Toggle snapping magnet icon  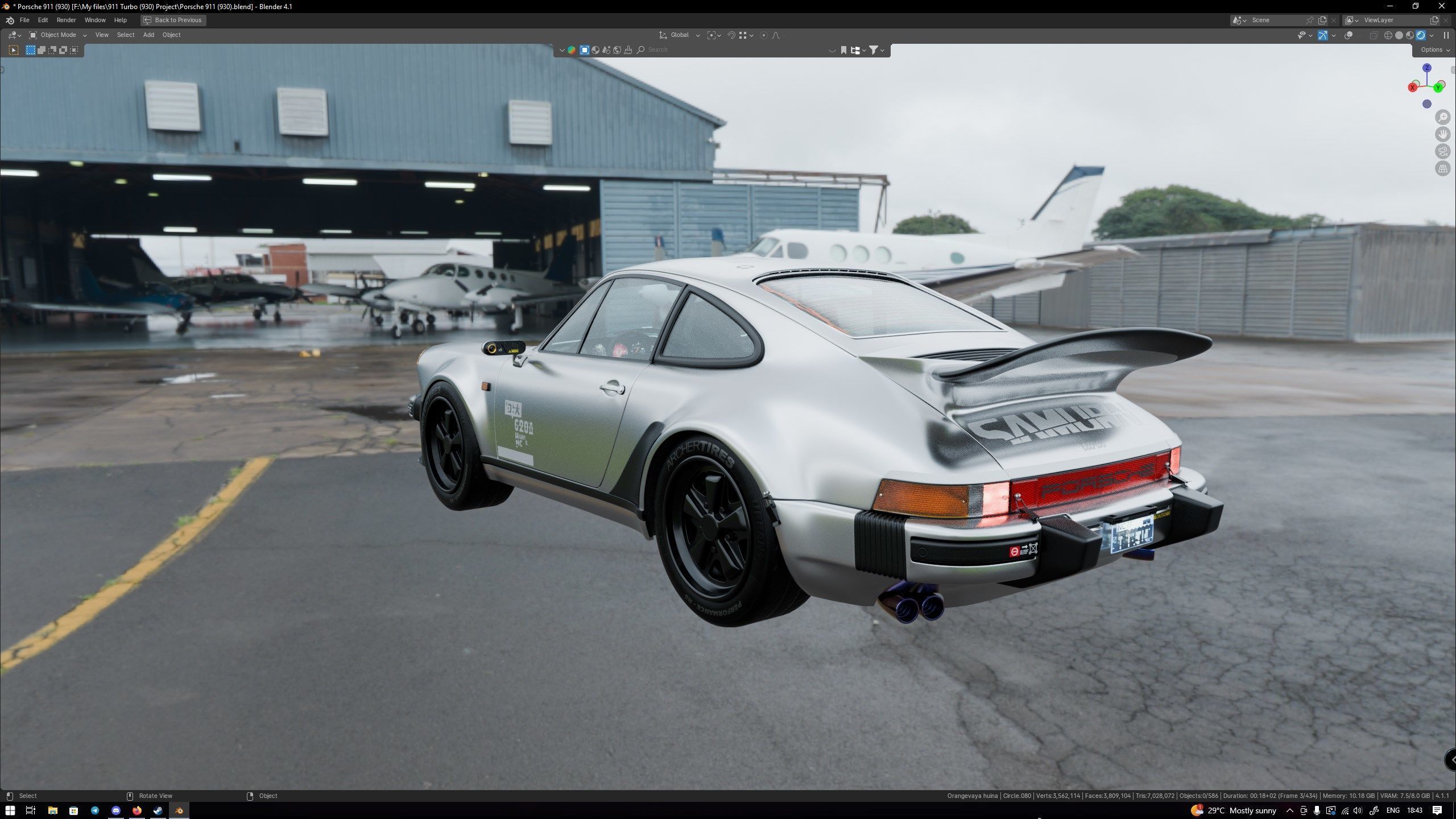[x=731, y=35]
